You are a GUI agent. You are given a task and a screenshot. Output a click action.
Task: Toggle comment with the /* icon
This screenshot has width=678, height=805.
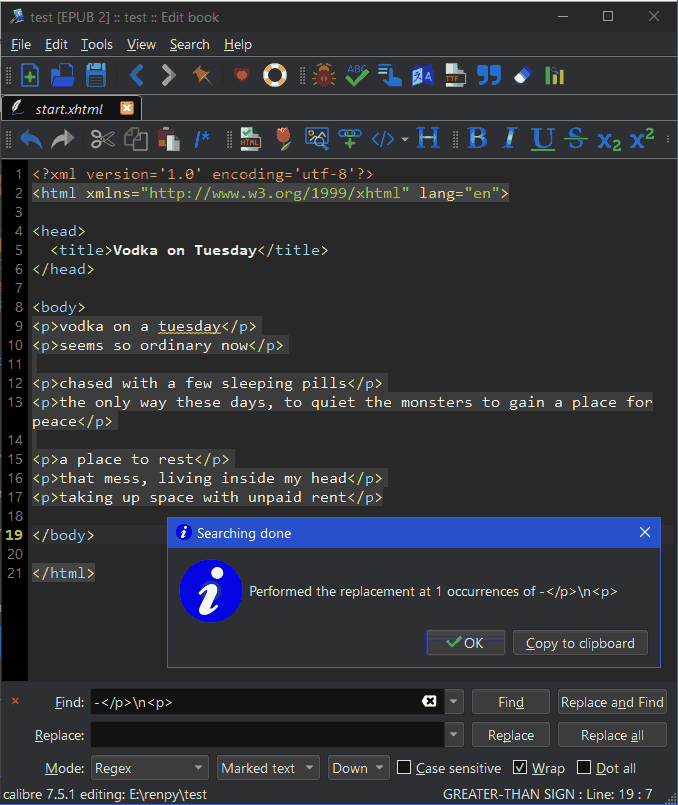click(202, 139)
